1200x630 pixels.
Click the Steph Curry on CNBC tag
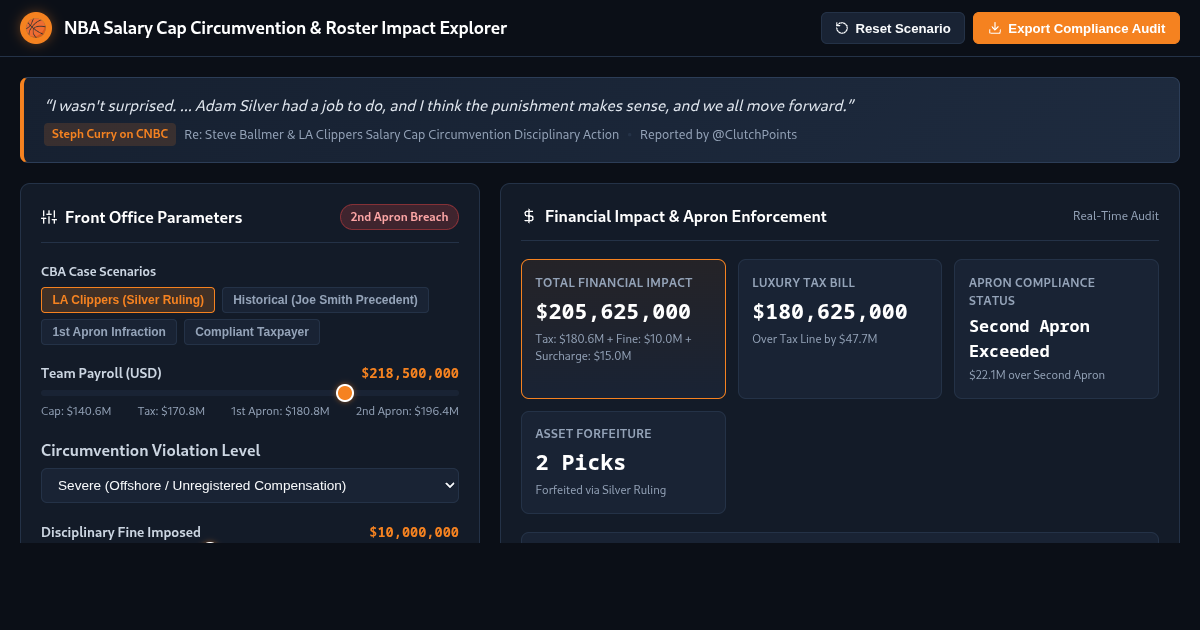(110, 134)
